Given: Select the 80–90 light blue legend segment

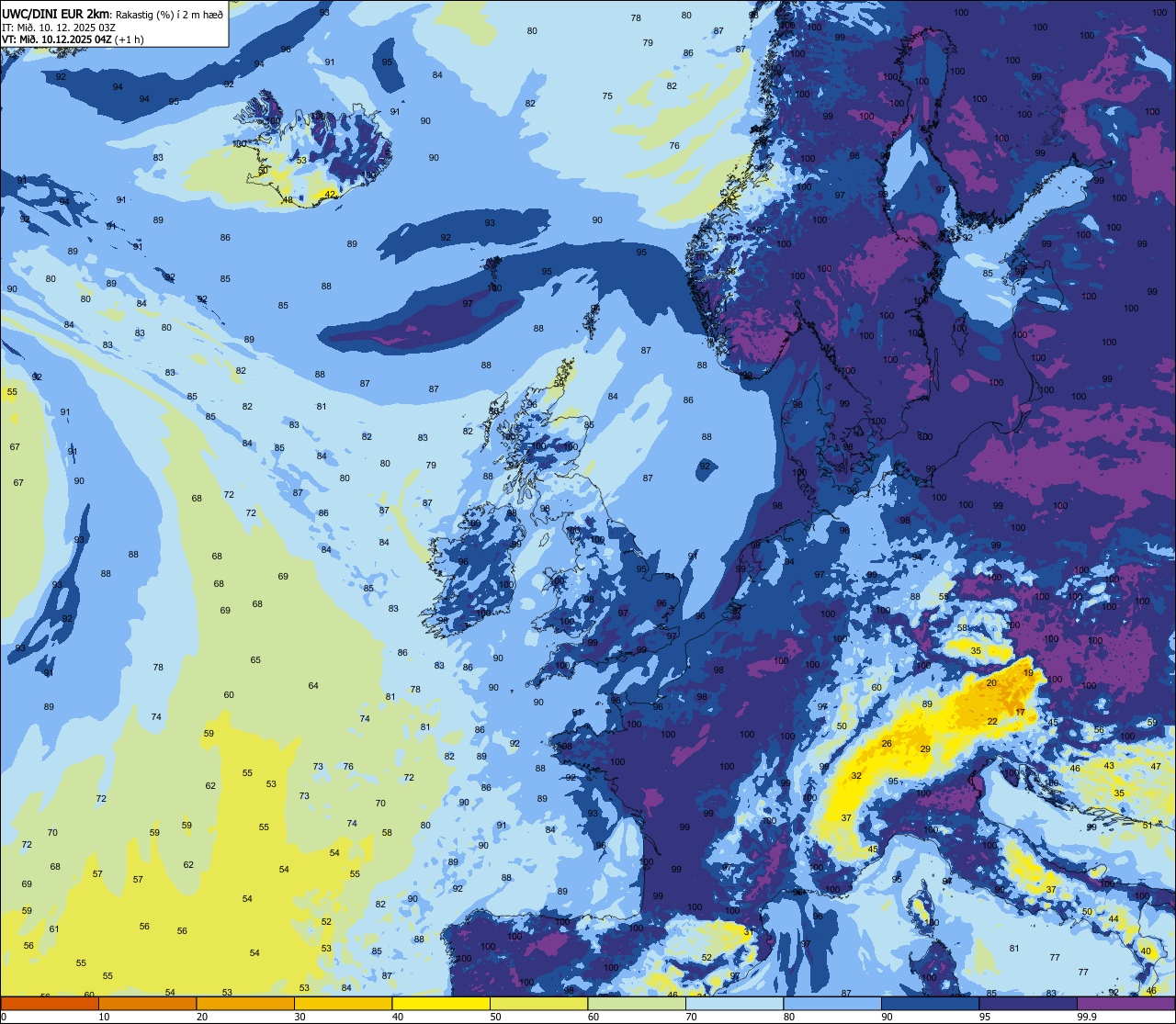Looking at the screenshot, I should tap(832, 1003).
